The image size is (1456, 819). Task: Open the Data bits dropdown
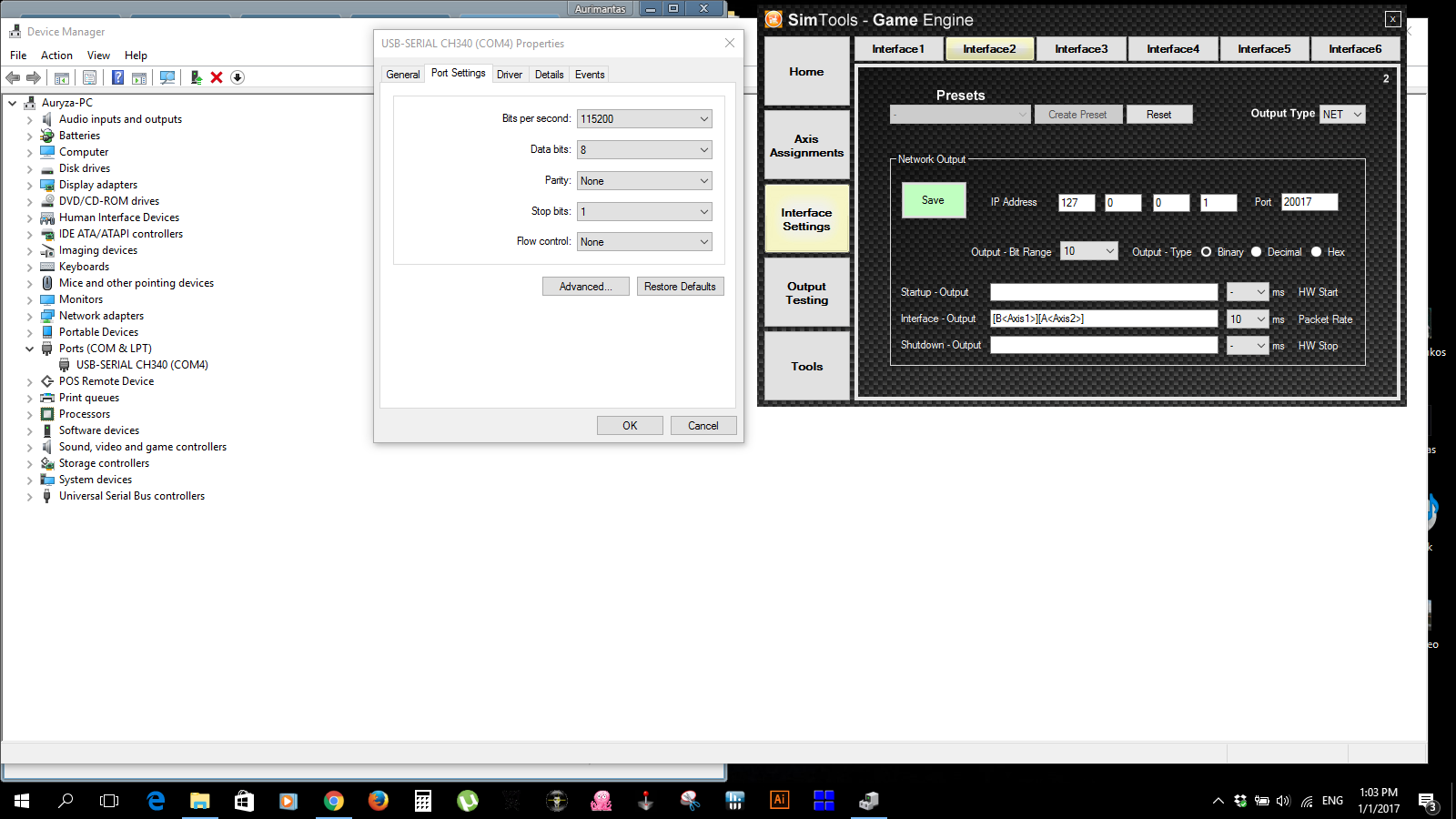click(644, 150)
